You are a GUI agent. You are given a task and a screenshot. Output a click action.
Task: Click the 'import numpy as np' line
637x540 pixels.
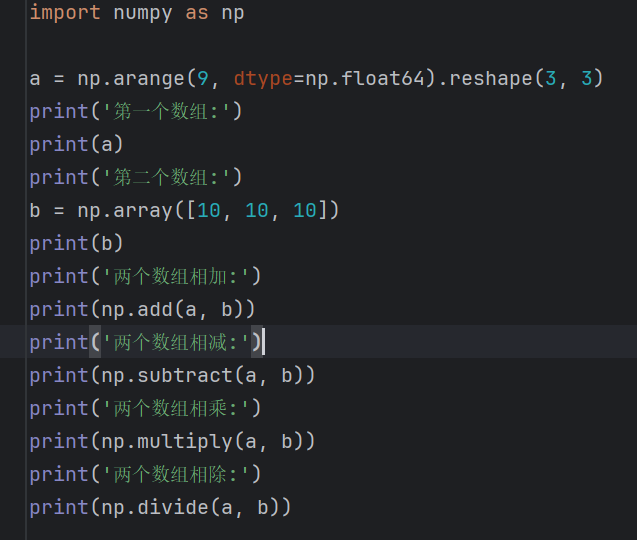(137, 13)
